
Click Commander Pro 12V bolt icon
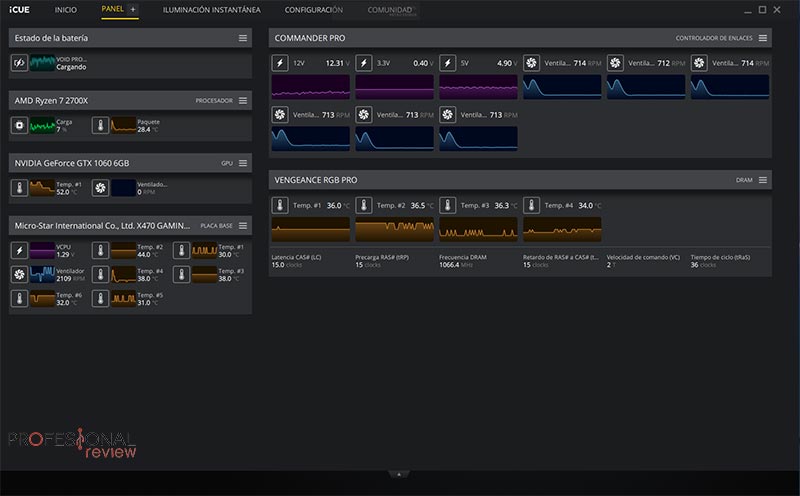pyautogui.click(x=280, y=63)
